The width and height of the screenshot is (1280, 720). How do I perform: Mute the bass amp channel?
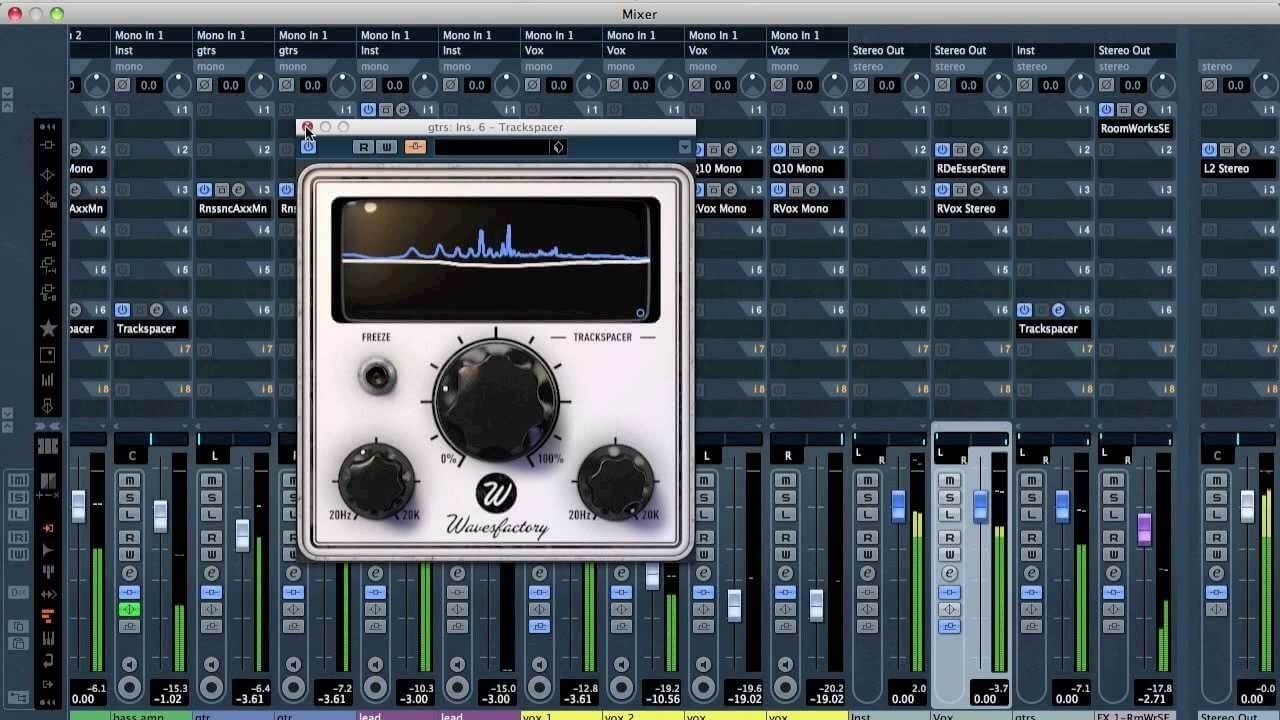[x=129, y=480]
